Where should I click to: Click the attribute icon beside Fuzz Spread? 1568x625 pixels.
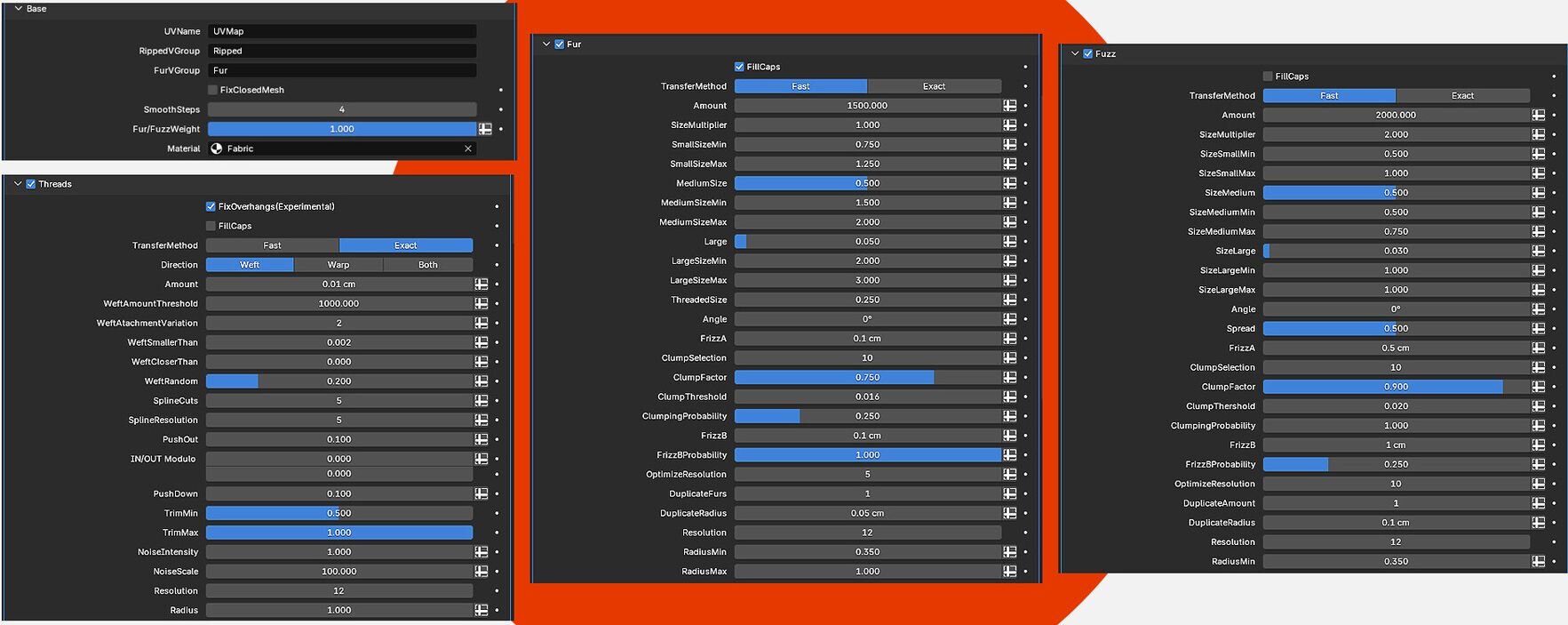pos(1538,329)
